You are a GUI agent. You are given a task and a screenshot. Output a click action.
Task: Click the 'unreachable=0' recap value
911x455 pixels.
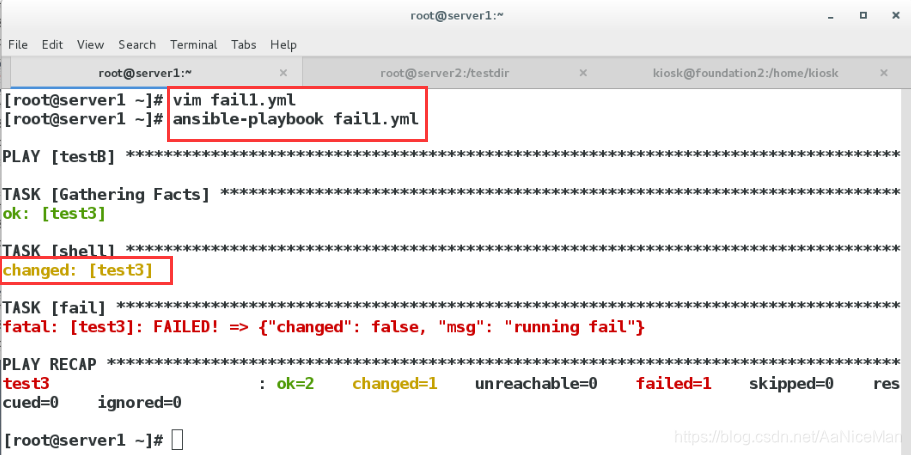pos(536,384)
